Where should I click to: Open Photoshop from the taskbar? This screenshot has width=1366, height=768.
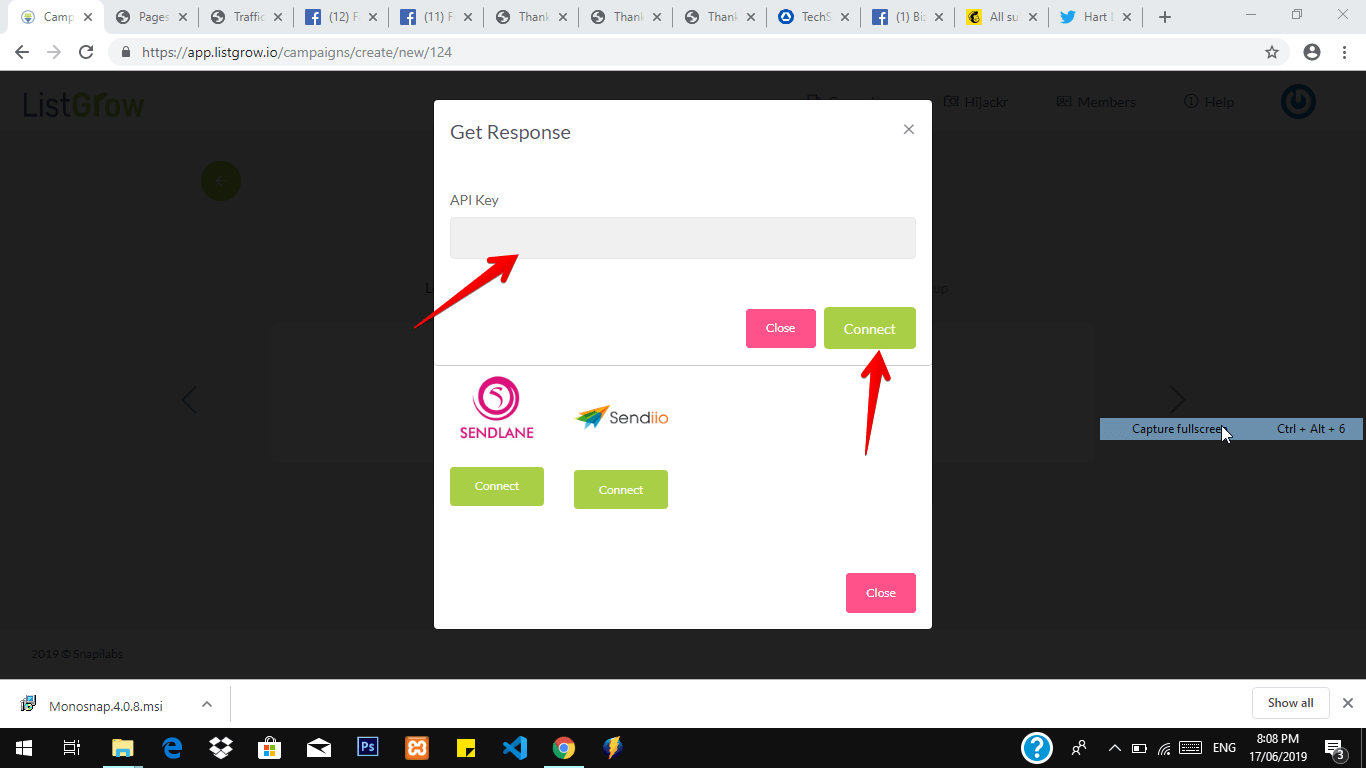pos(368,748)
